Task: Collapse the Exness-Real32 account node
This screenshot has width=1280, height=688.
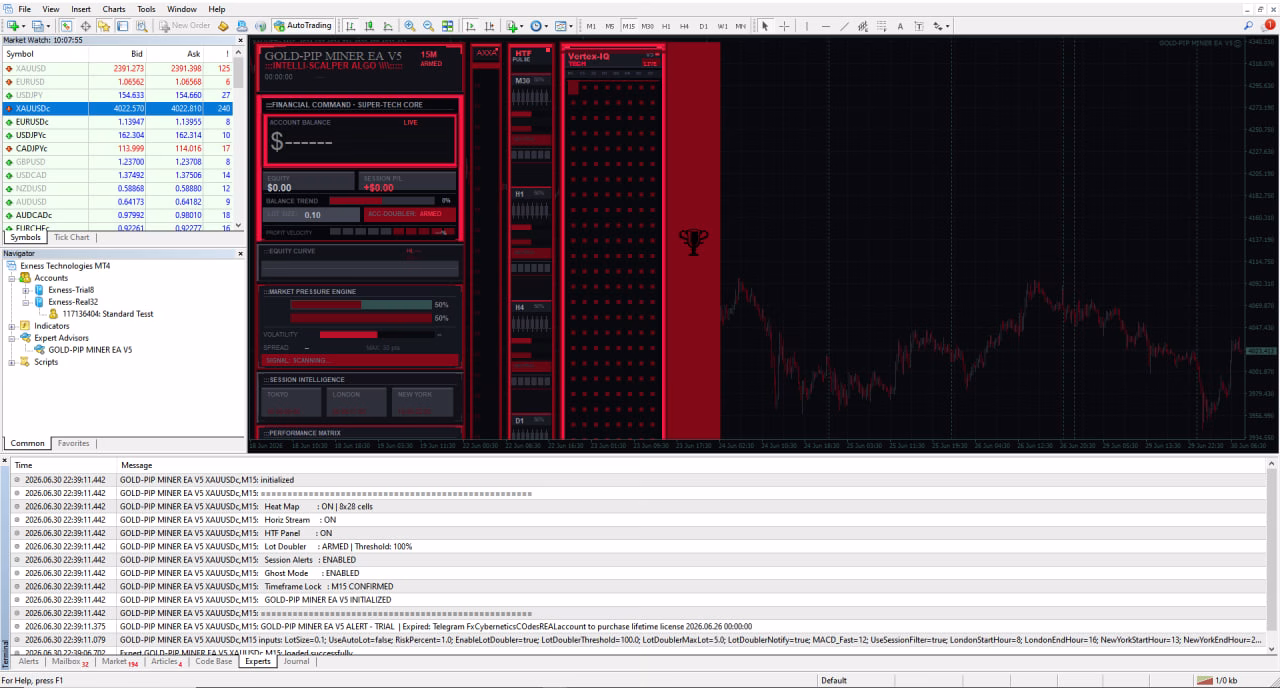Action: pos(26,302)
